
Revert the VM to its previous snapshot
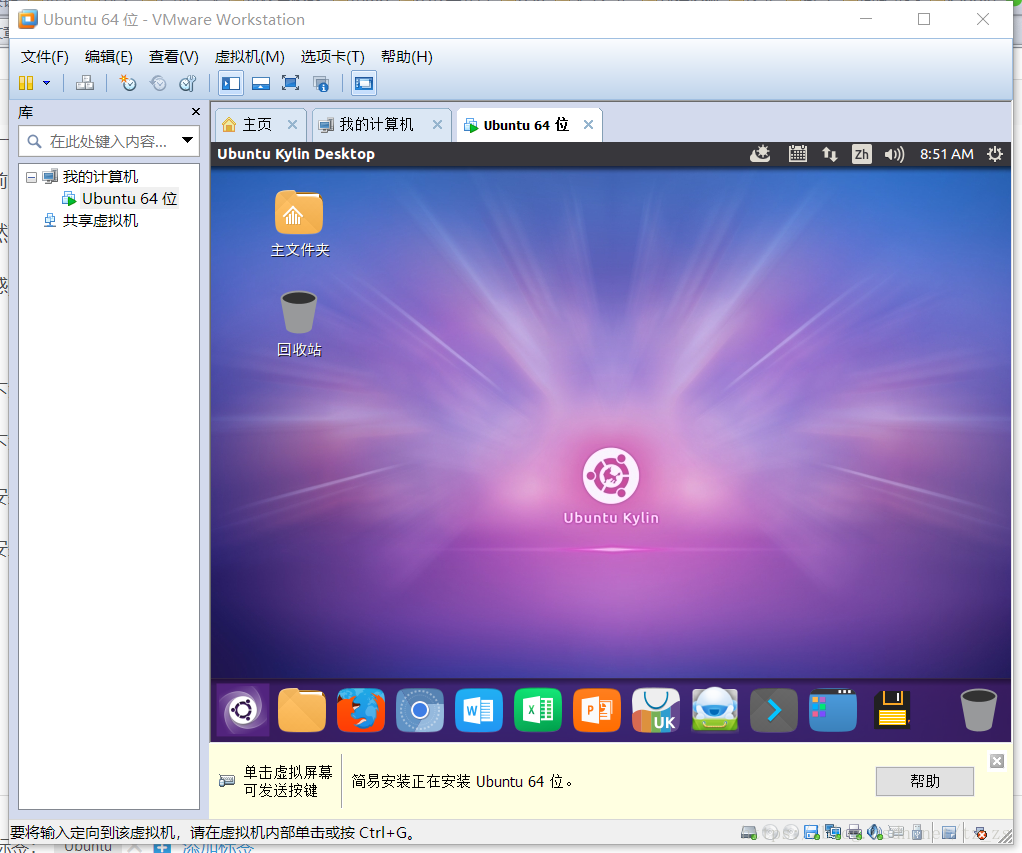(158, 83)
